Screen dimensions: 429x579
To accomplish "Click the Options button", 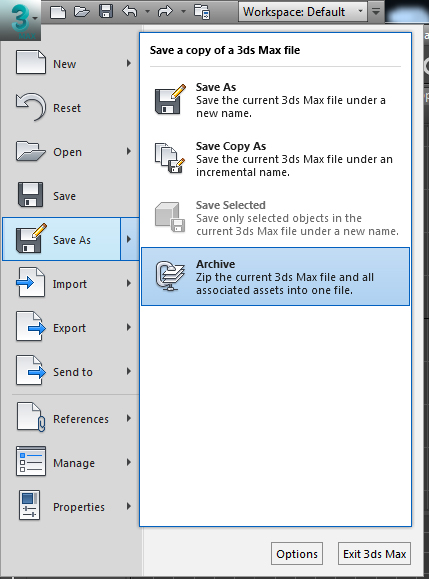I will [297, 554].
